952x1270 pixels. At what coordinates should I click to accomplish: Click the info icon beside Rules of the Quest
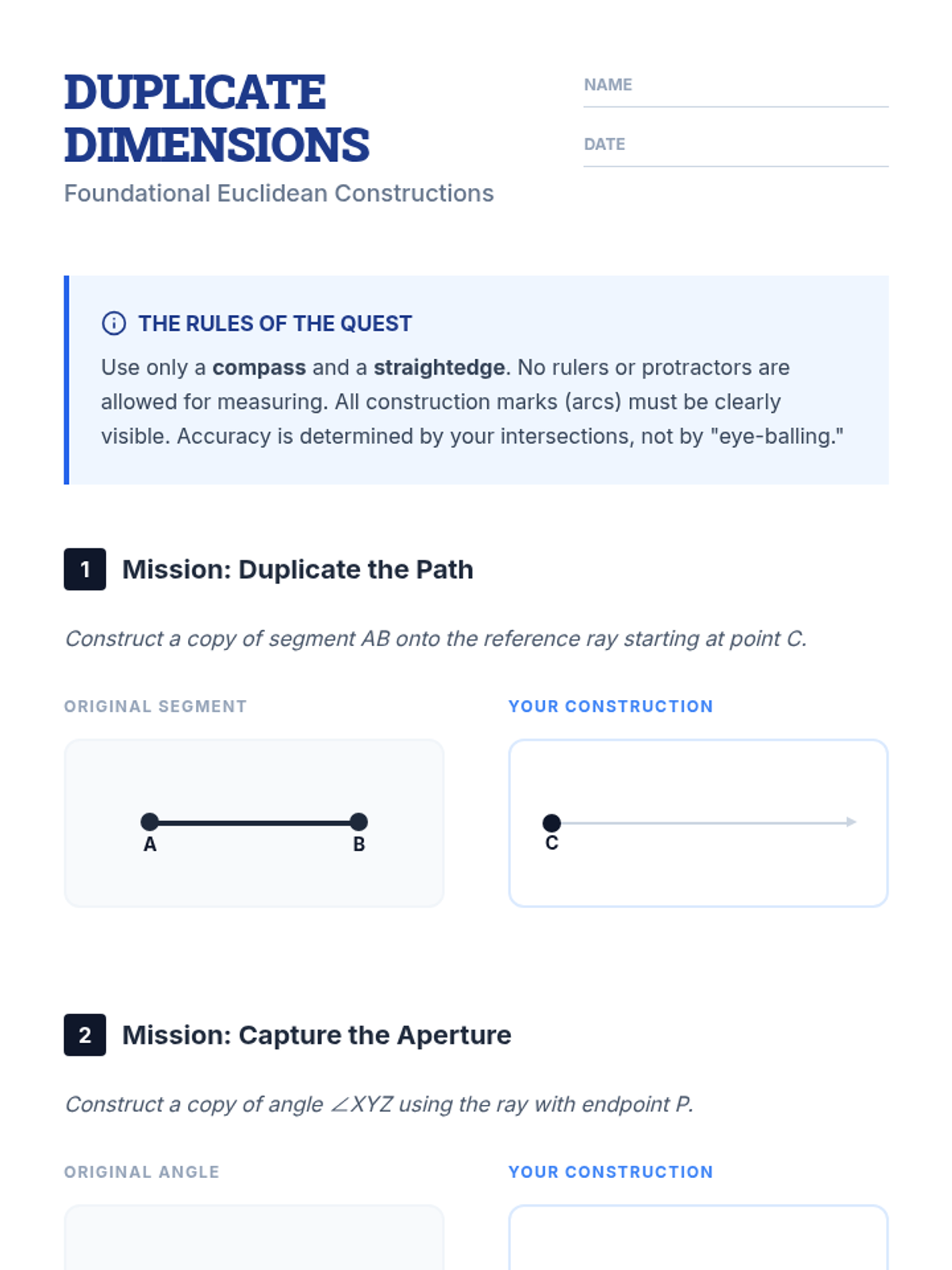pos(113,323)
